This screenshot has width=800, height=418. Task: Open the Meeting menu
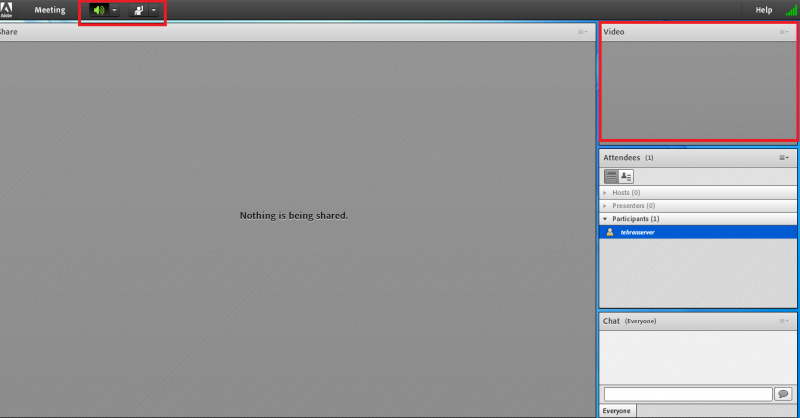pyautogui.click(x=50, y=10)
